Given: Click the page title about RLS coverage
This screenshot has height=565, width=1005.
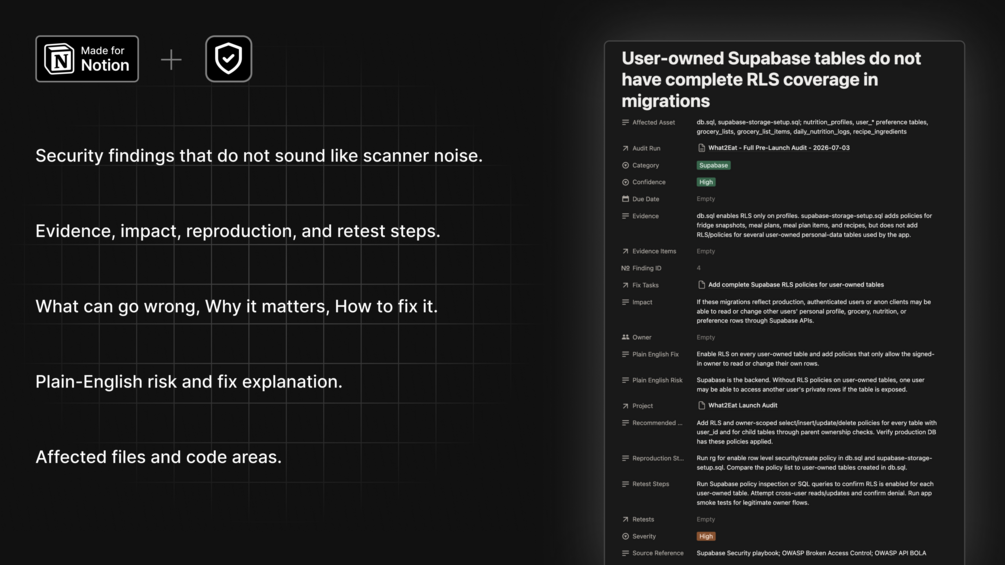Looking at the screenshot, I should [x=771, y=79].
